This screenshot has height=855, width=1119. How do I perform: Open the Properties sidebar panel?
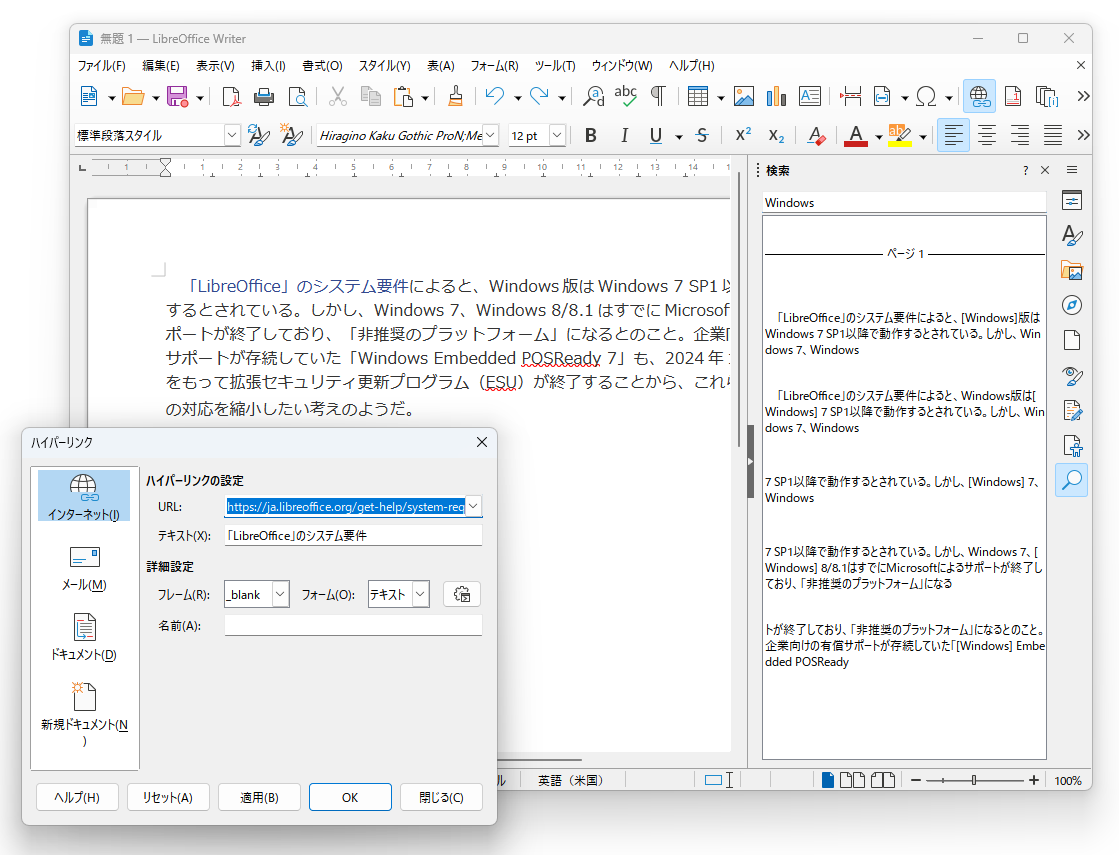click(1072, 200)
